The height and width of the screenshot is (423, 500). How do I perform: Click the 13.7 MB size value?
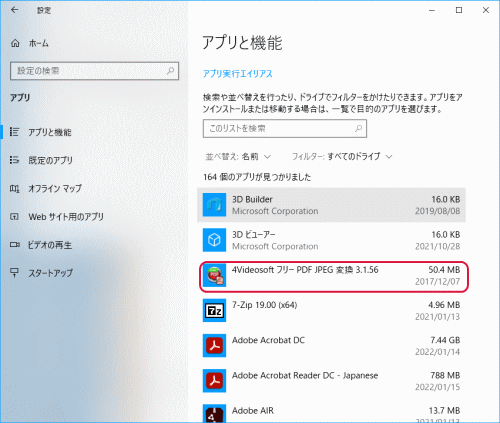click(444, 410)
